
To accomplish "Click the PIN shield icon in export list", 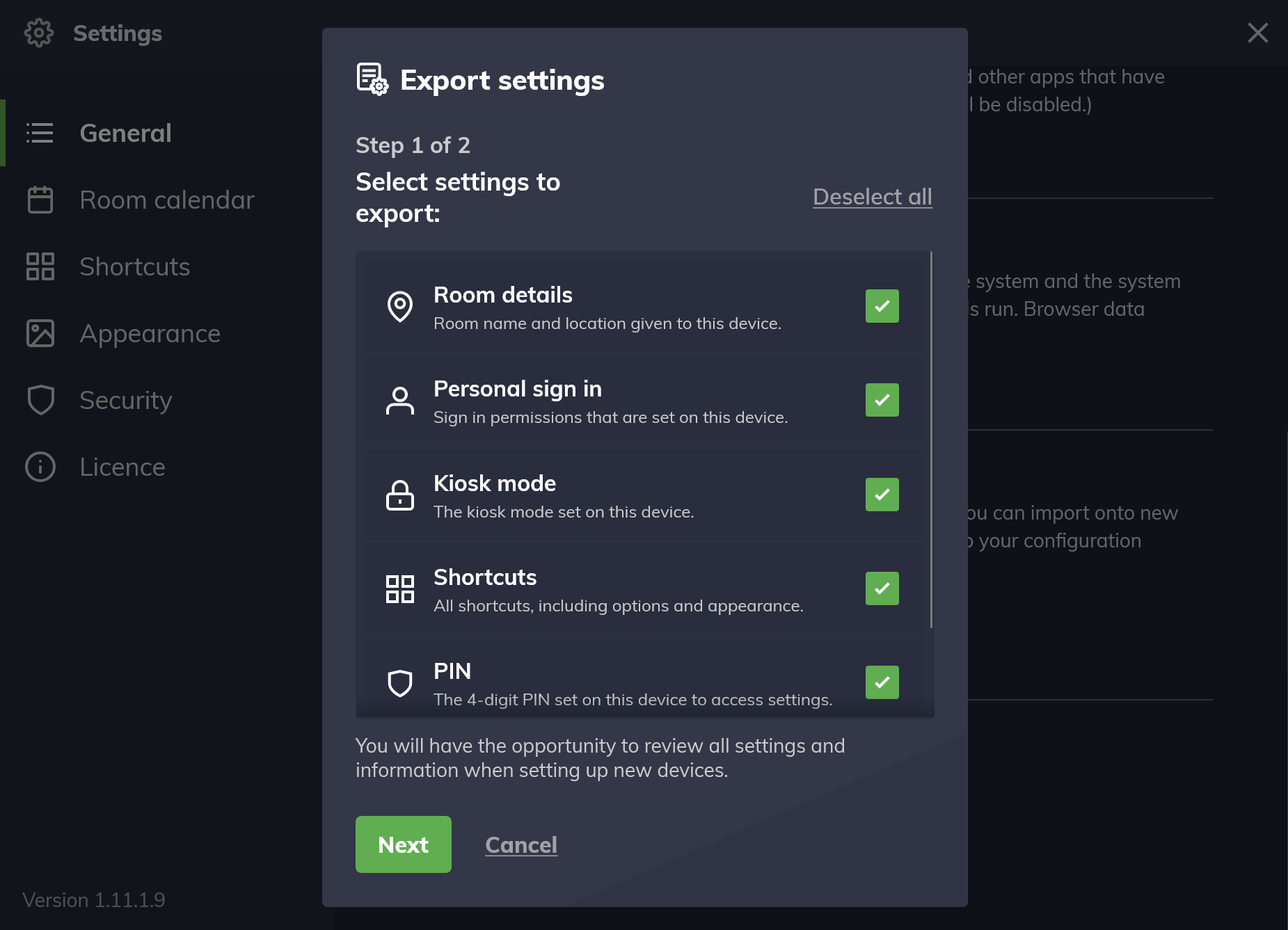I will click(399, 682).
